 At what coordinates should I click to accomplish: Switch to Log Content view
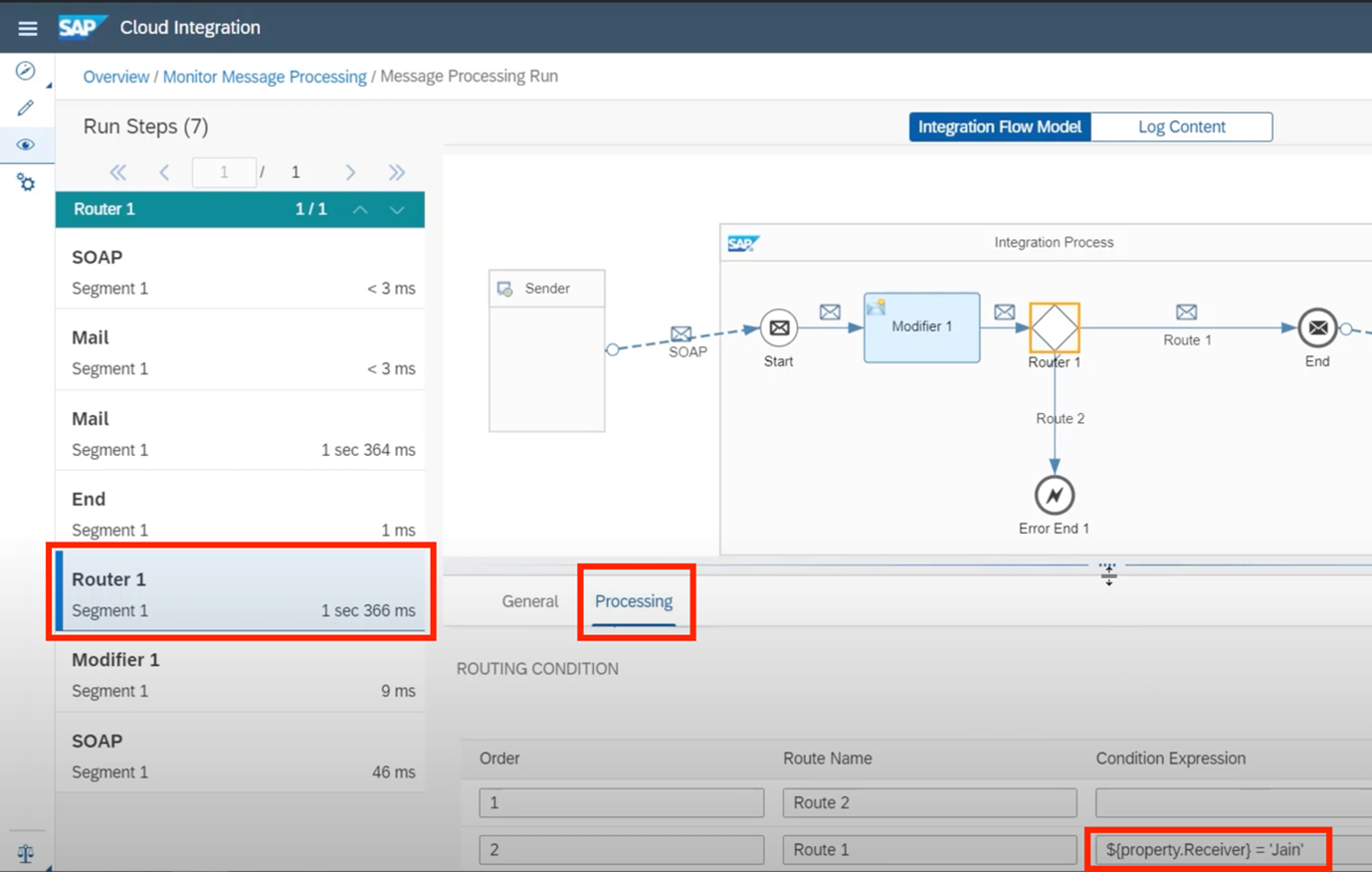point(1181,126)
